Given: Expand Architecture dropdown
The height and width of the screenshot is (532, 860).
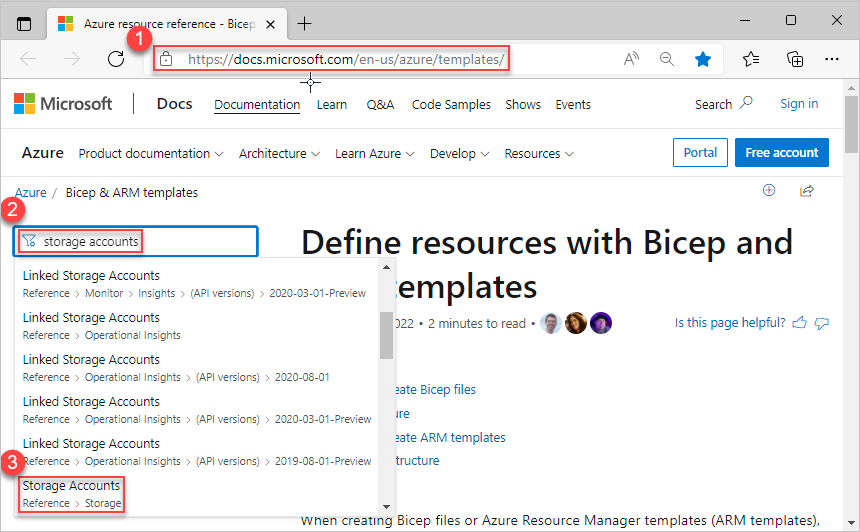Looking at the screenshot, I should tap(279, 154).
